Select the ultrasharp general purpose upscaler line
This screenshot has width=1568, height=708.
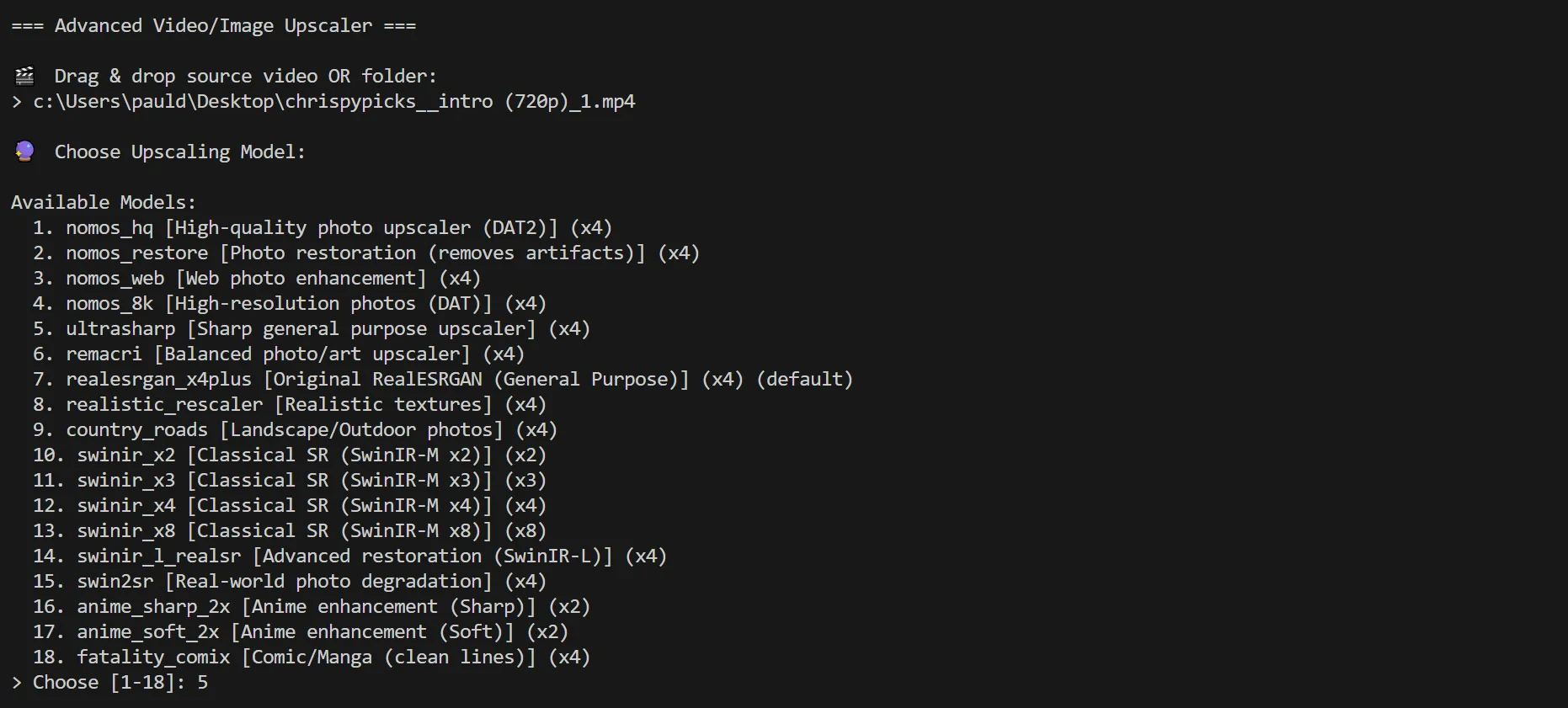click(x=311, y=329)
